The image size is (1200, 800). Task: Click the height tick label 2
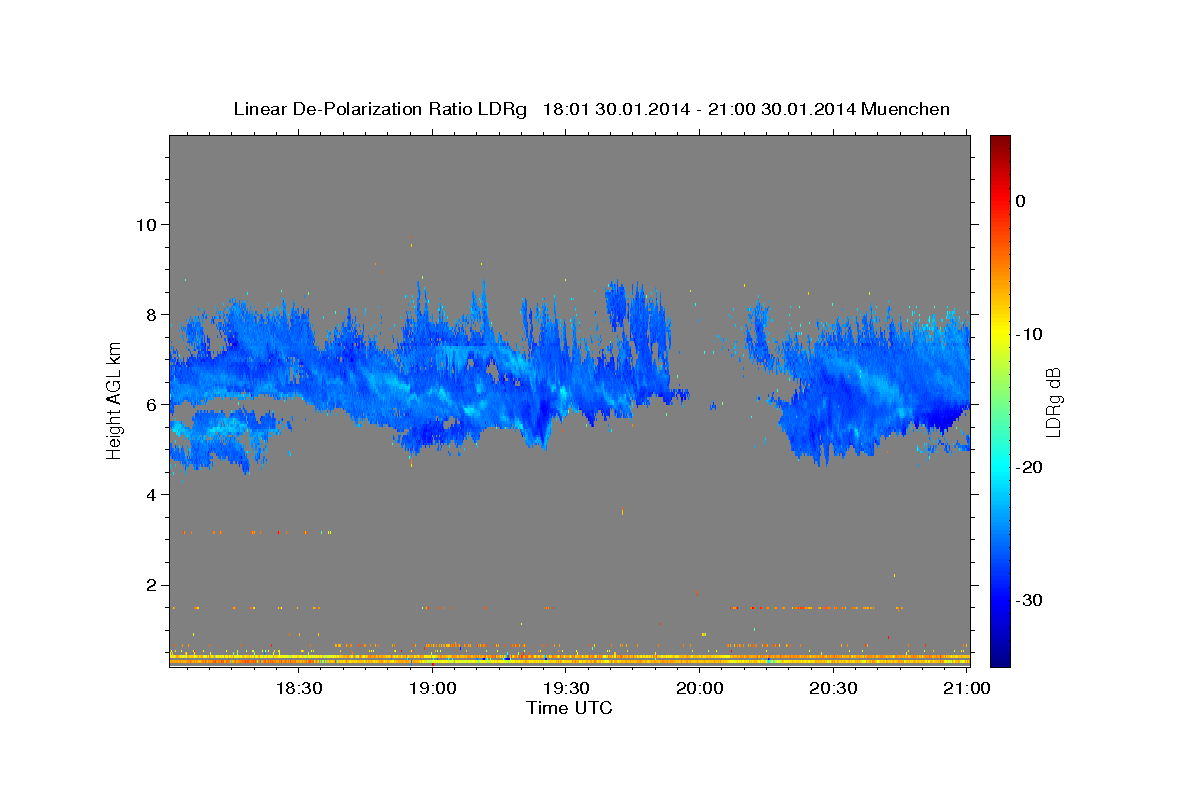[151, 584]
